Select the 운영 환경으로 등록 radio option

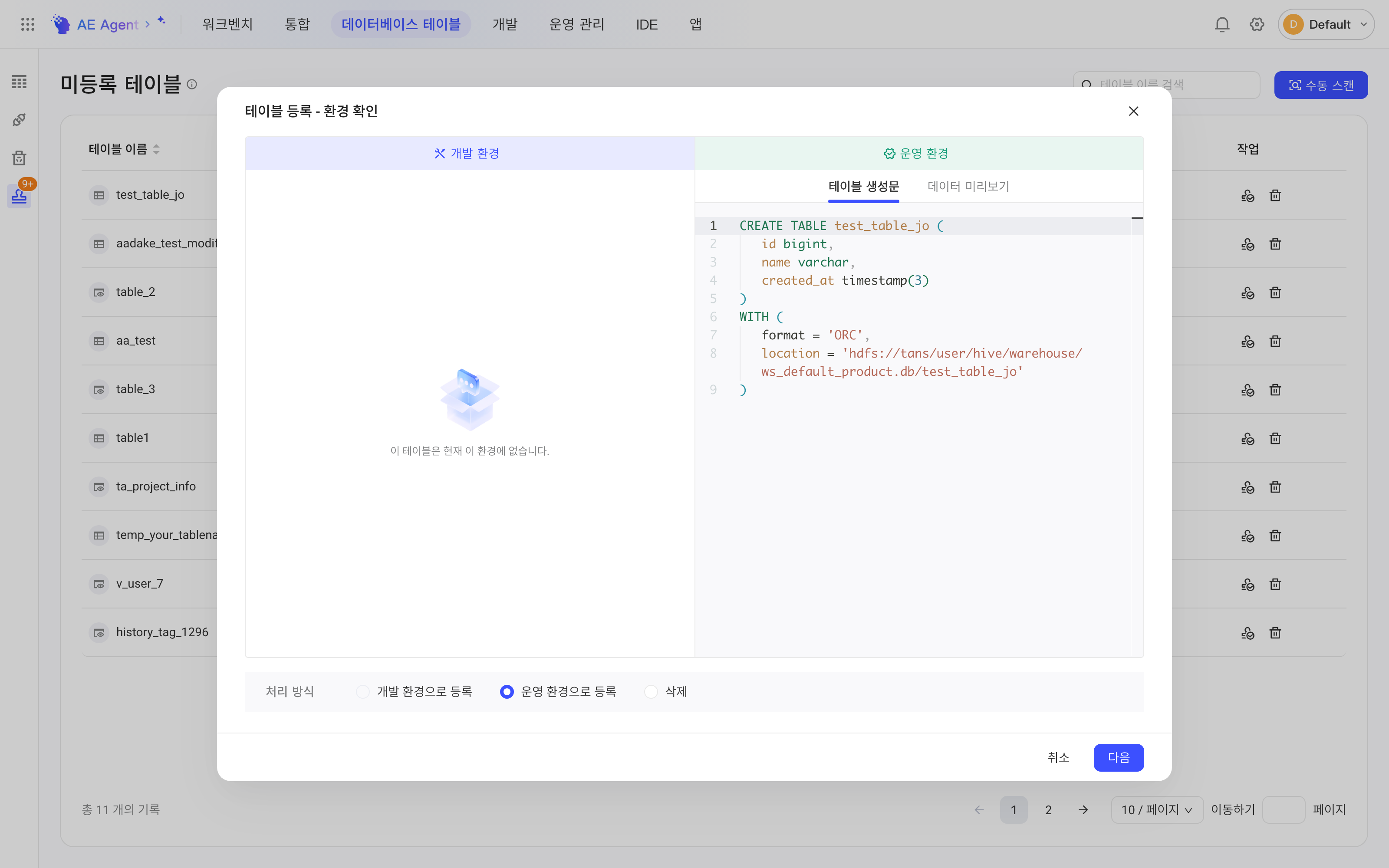(x=506, y=692)
